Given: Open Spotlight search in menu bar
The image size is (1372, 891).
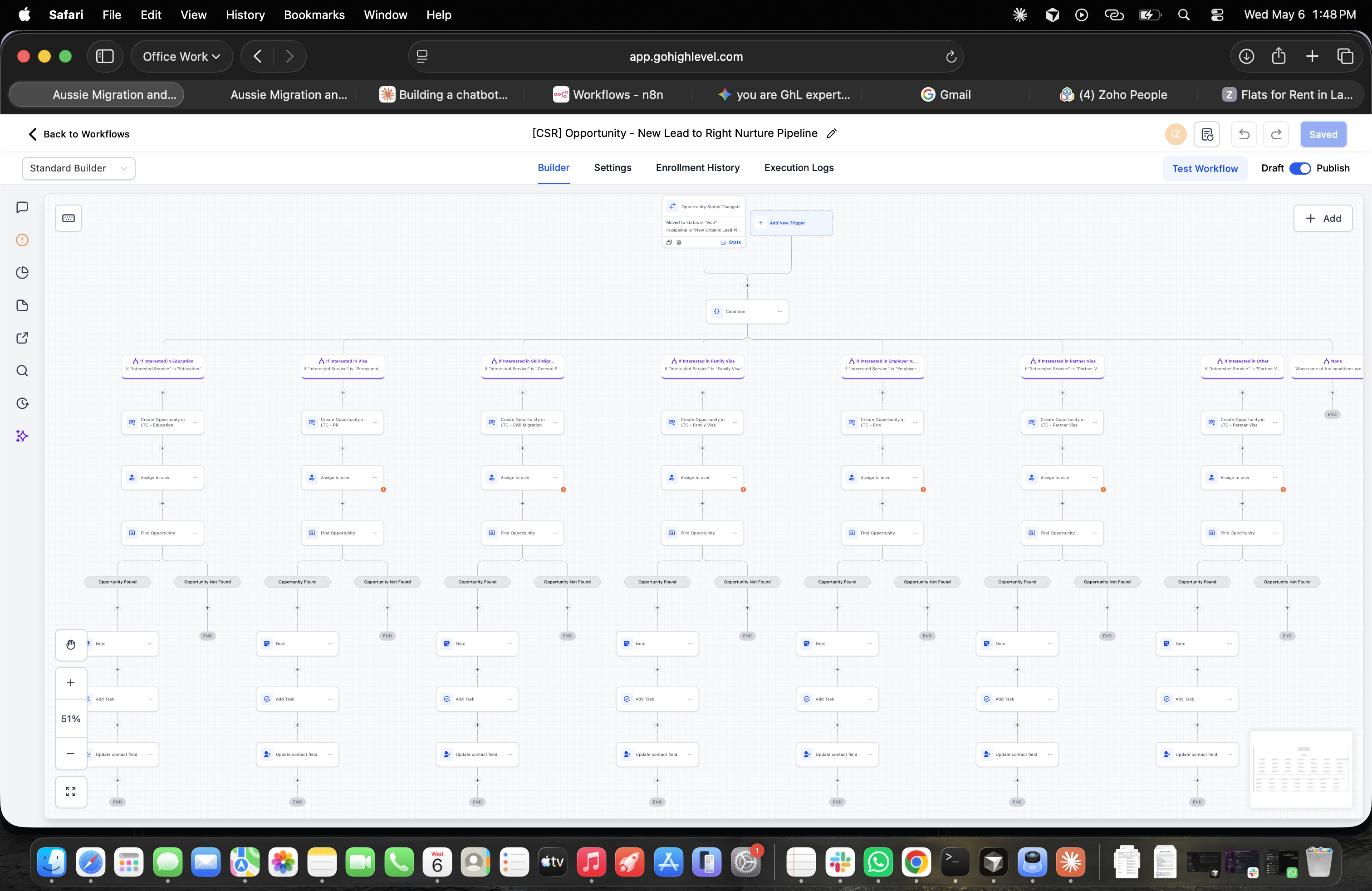Looking at the screenshot, I should (x=1184, y=15).
